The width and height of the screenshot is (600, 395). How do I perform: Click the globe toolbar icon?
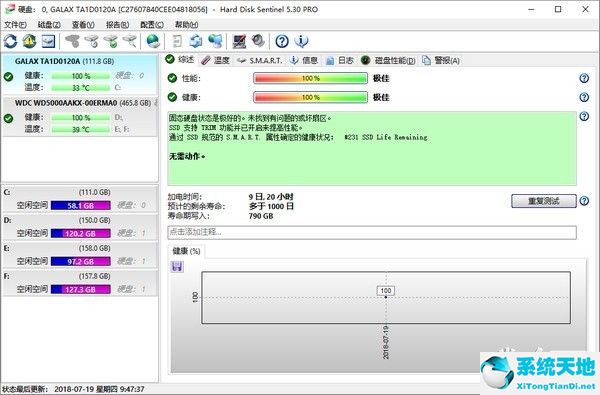(153, 41)
